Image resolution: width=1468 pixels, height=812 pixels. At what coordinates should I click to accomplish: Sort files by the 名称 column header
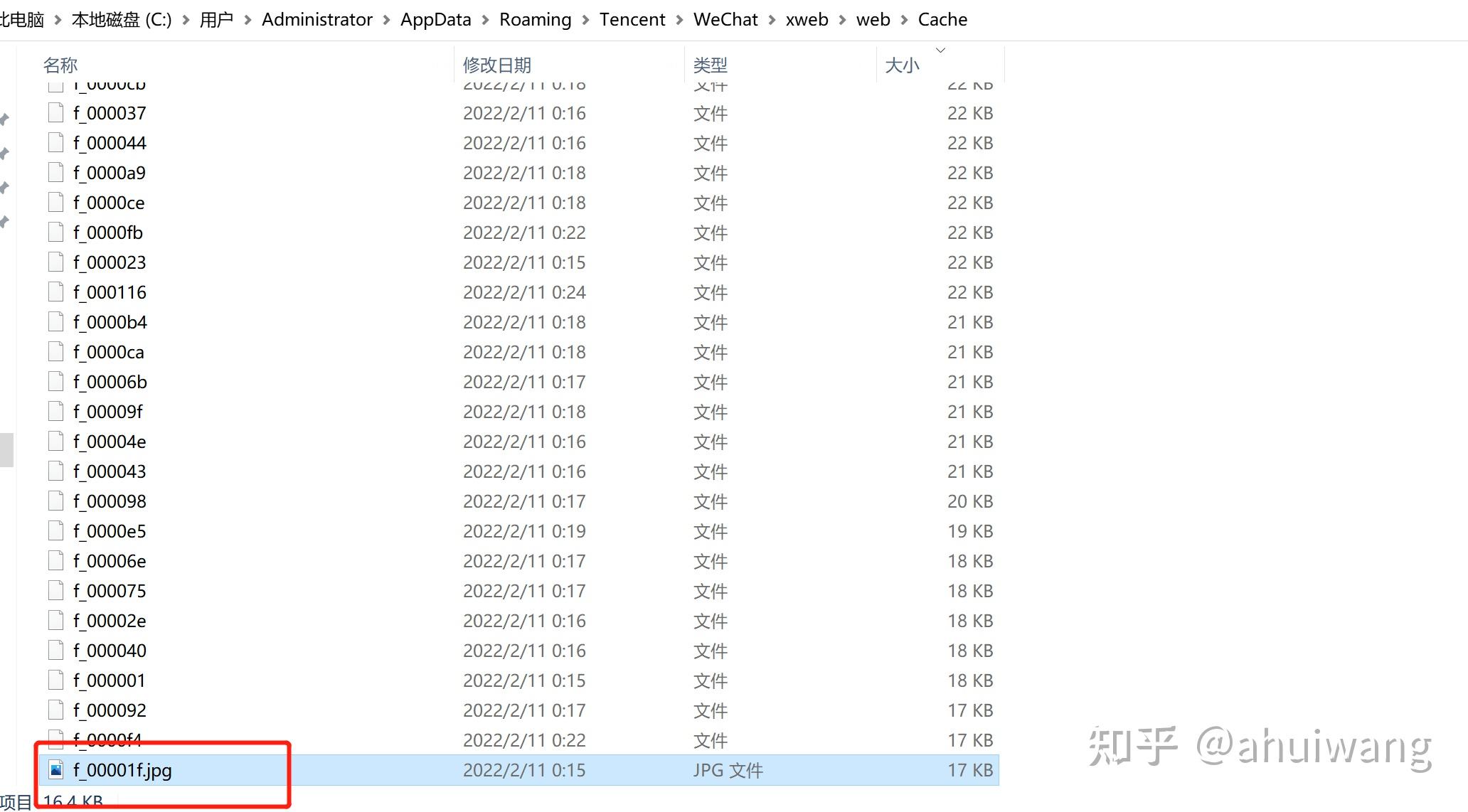point(60,65)
